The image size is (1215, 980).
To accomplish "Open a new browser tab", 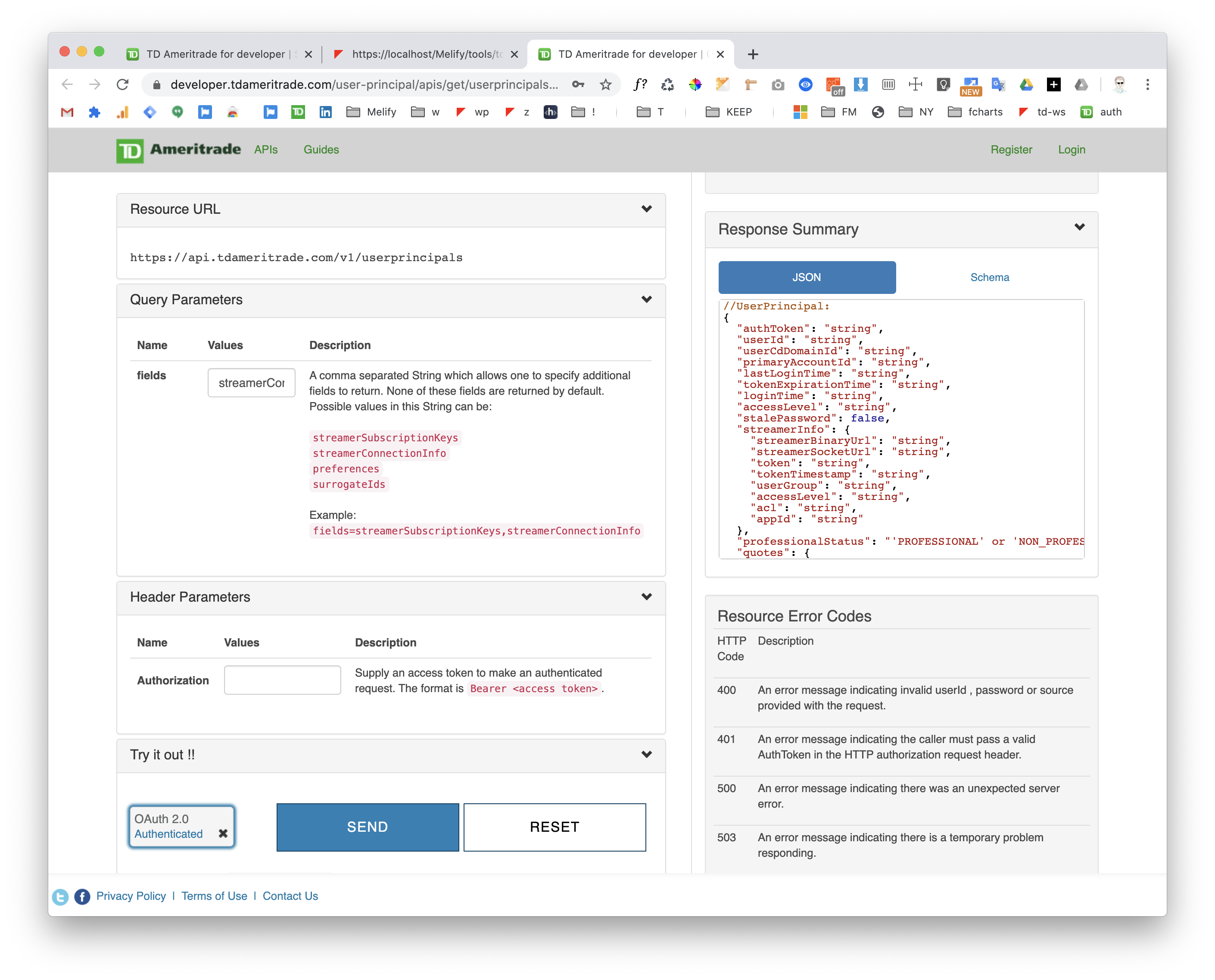I will coord(753,54).
